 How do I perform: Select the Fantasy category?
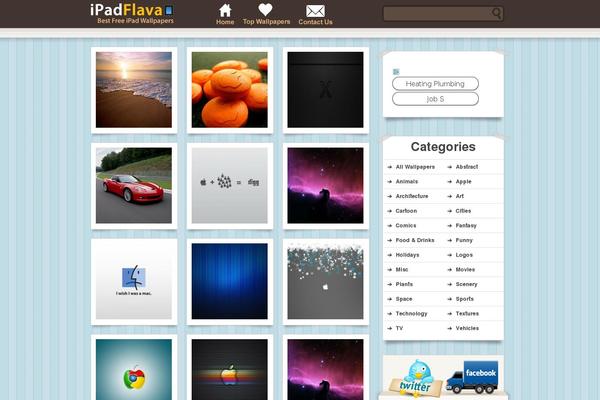coord(466,225)
